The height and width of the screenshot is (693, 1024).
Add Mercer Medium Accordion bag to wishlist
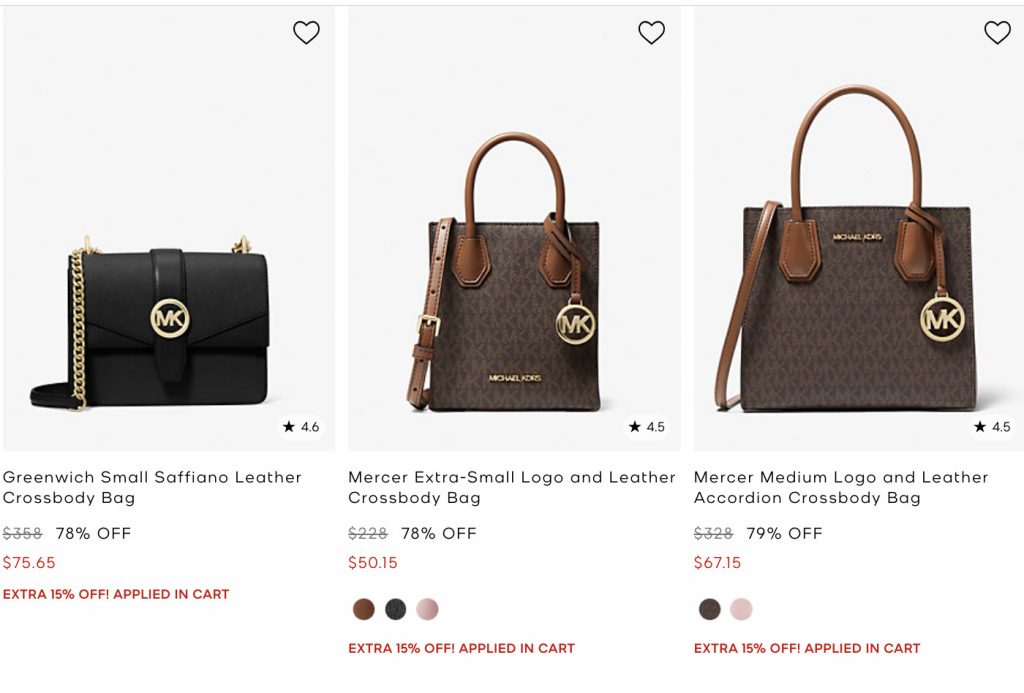coord(997,33)
